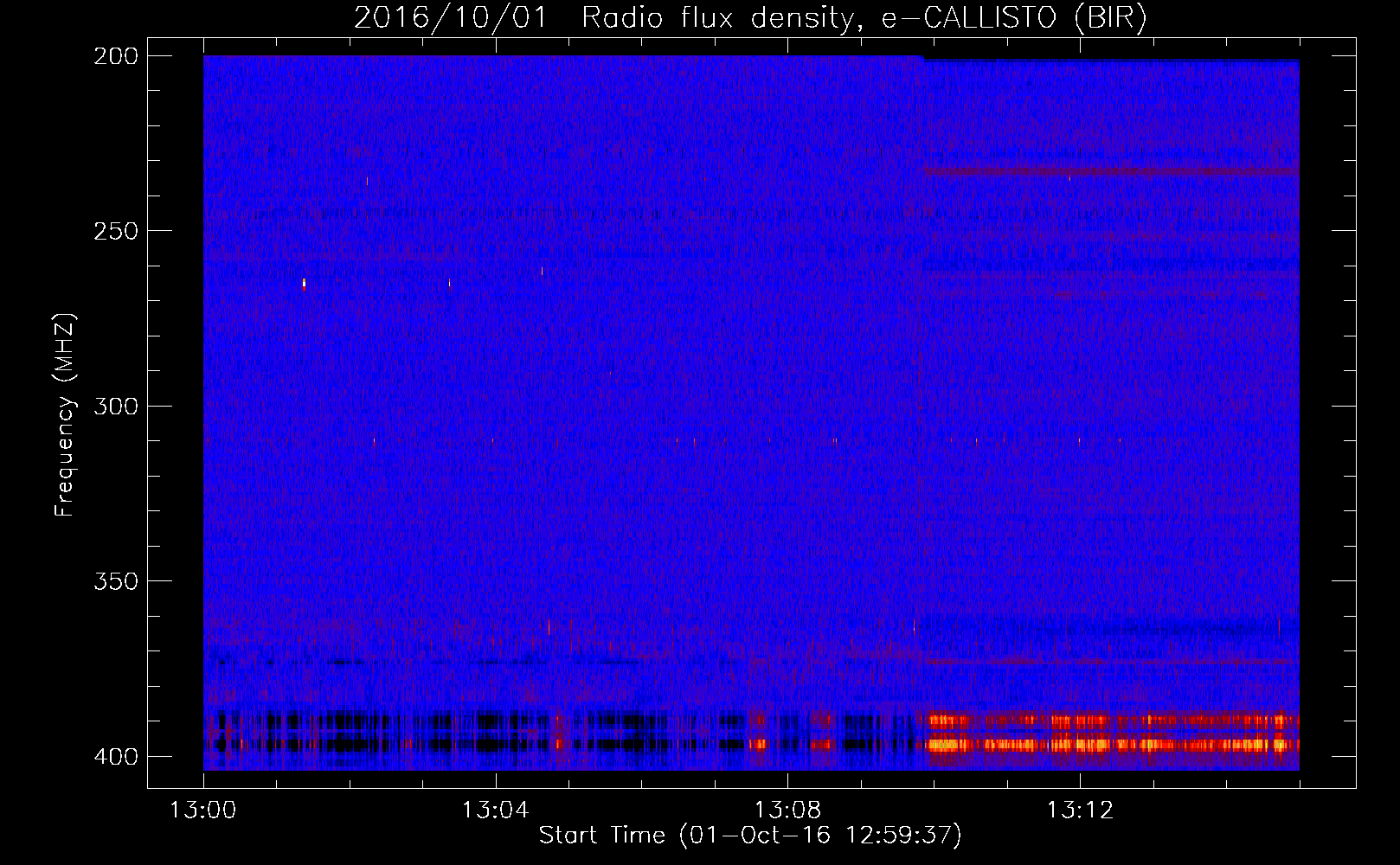Click the plot title '2016/10/01 Radio flux density, e-CALLISTO (BIR)'
The height and width of the screenshot is (865, 1400).
click(750, 17)
